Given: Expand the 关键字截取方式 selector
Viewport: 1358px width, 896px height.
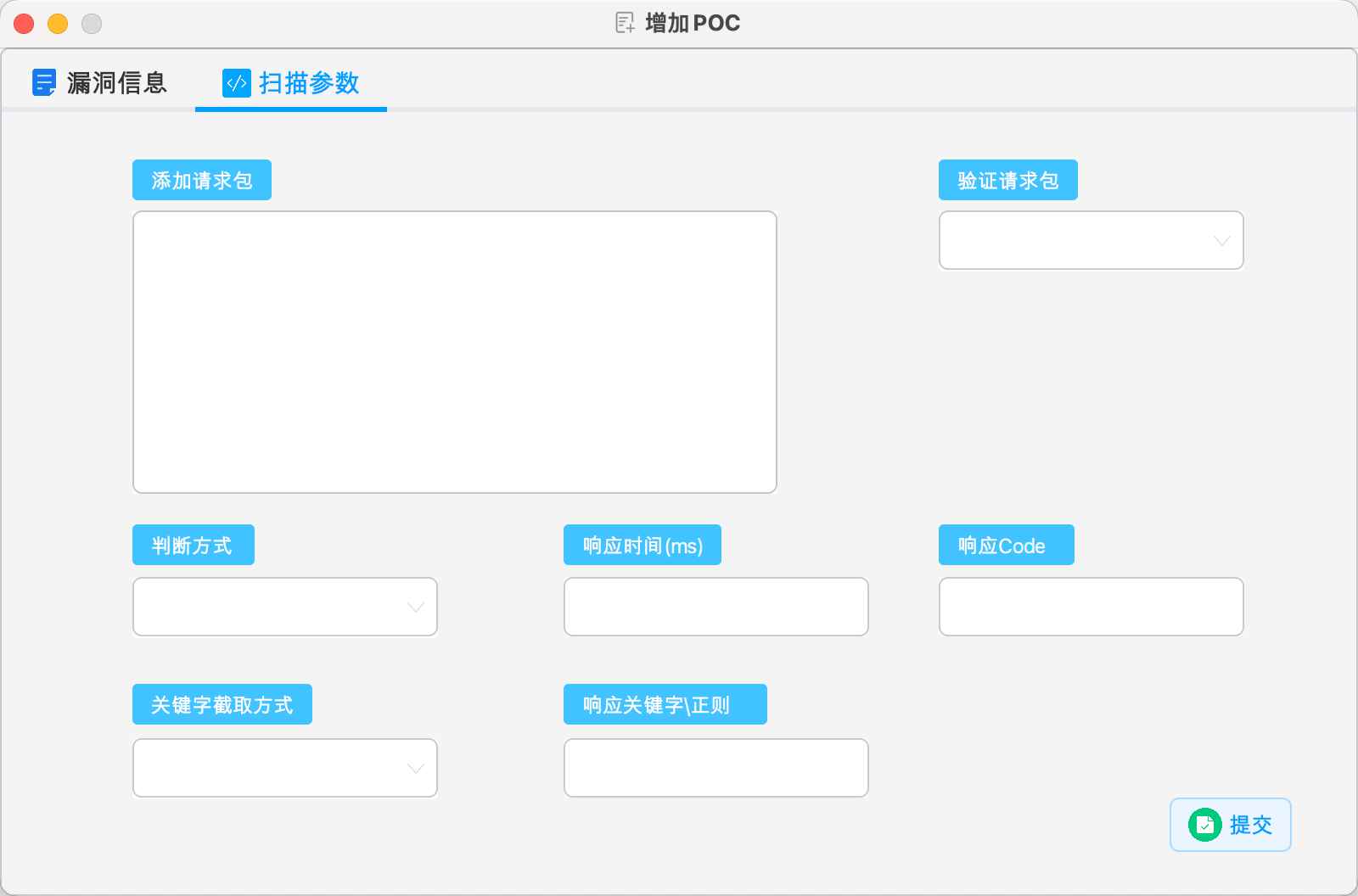Looking at the screenshot, I should click(x=284, y=768).
